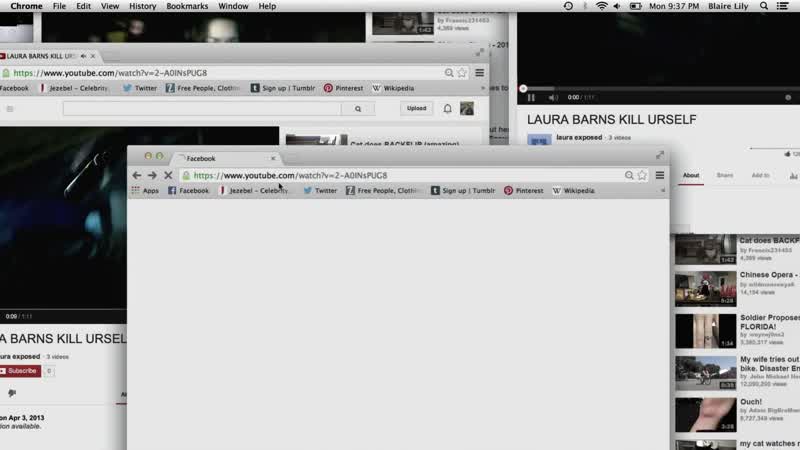Open the History menu in menu bar
This screenshot has width=800, height=450.
142,6
